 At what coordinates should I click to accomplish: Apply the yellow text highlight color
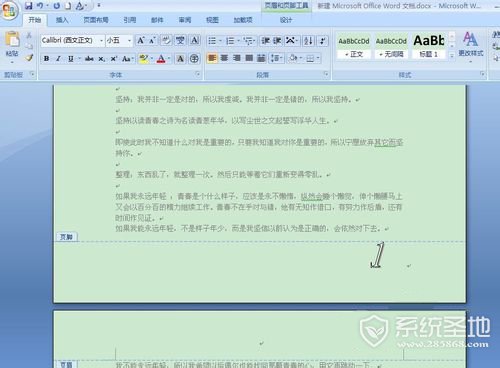tap(144, 59)
